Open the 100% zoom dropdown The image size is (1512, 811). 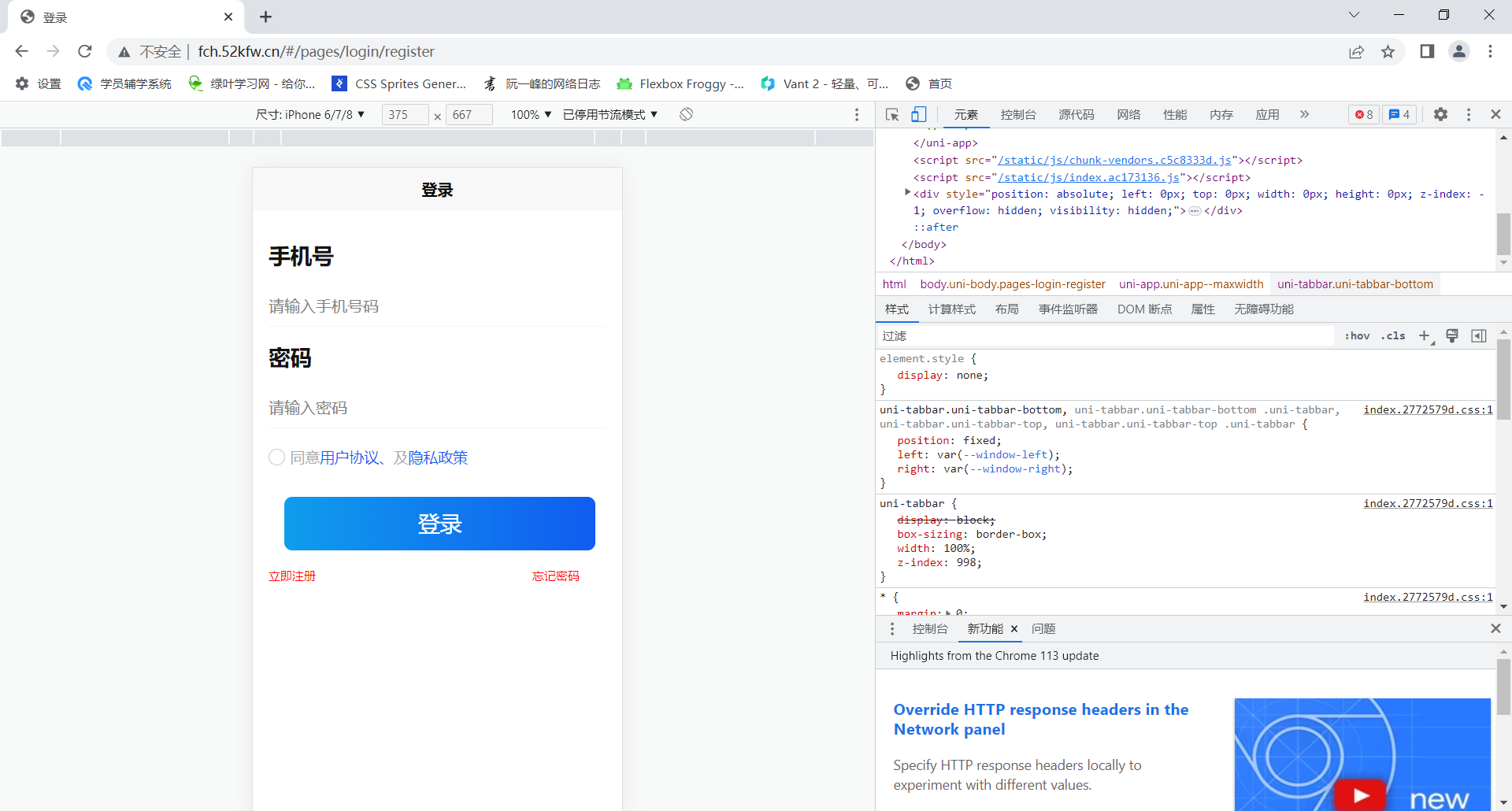(531, 115)
